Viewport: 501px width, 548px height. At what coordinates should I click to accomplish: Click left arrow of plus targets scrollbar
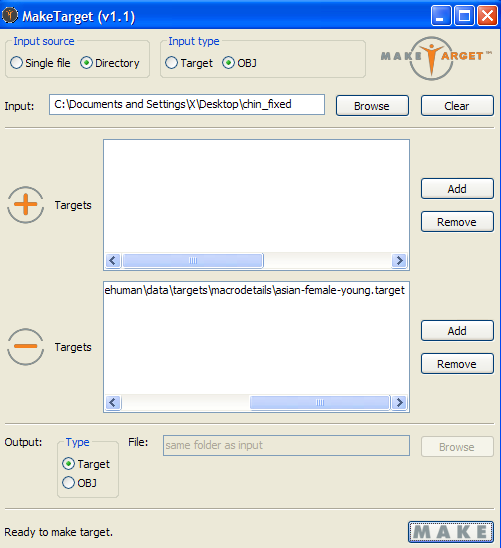tap(113, 261)
